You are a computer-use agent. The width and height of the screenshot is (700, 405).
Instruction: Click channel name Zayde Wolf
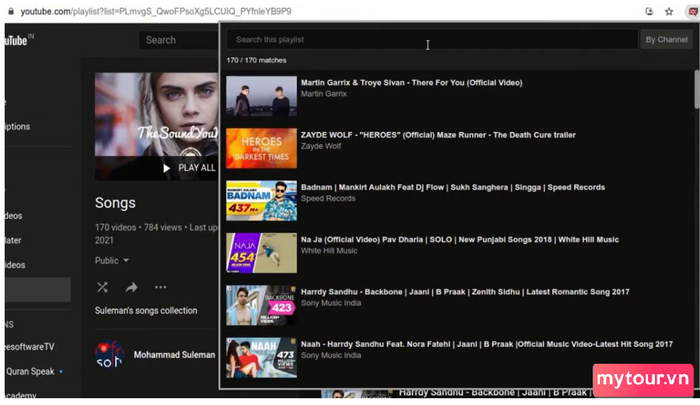point(321,146)
